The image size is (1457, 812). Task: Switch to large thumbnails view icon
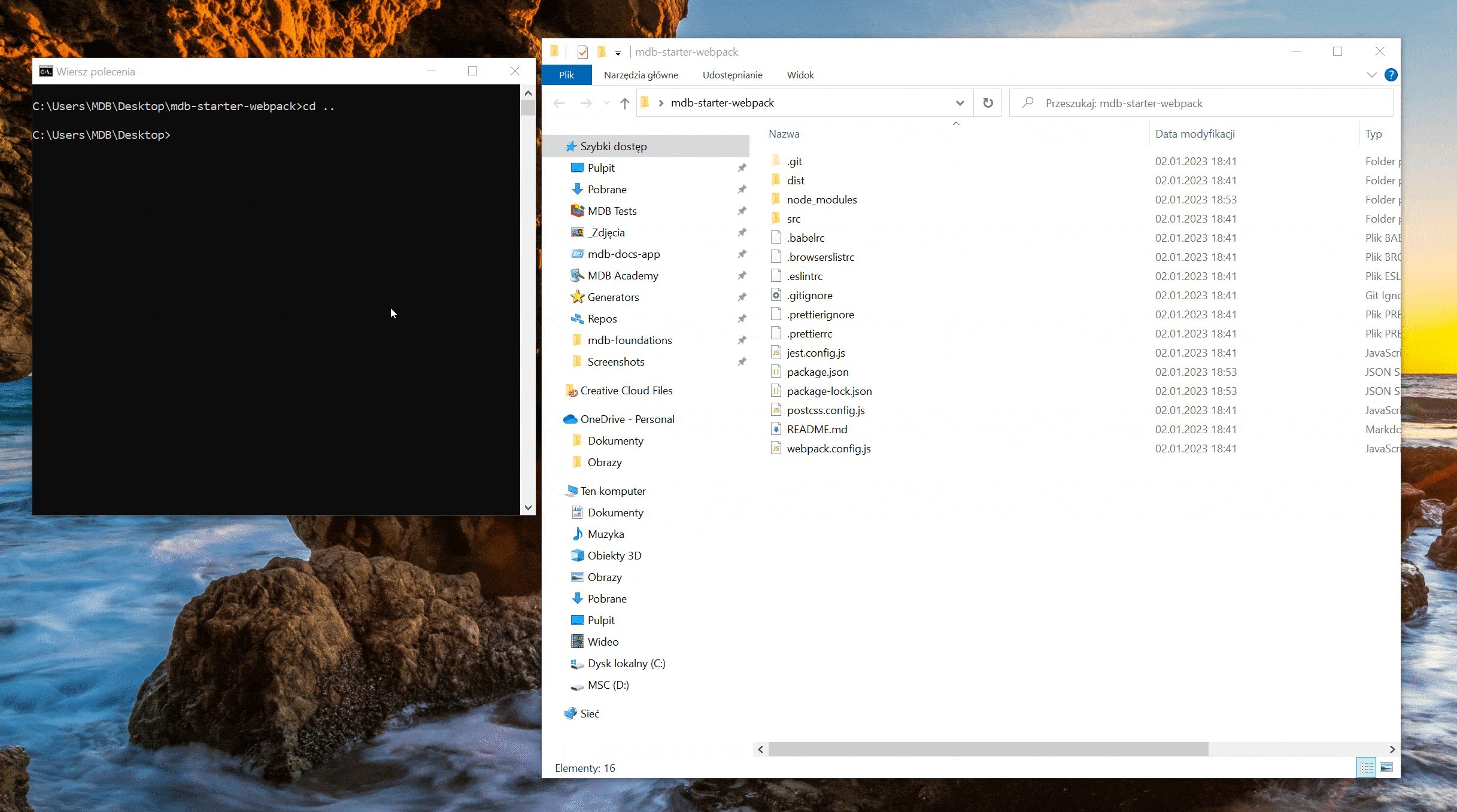[1386, 767]
